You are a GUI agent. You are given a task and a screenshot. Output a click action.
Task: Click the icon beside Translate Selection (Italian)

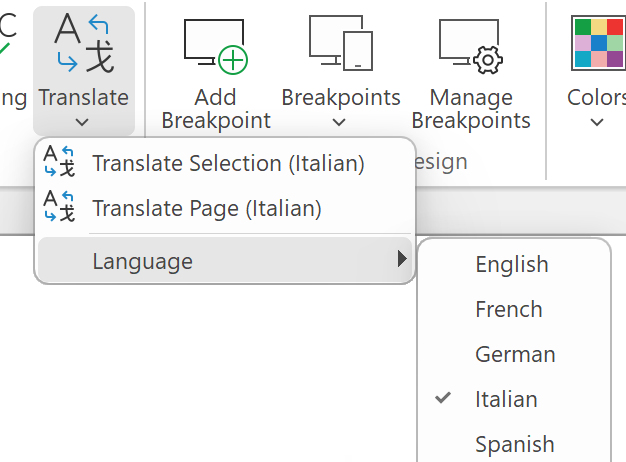60,163
